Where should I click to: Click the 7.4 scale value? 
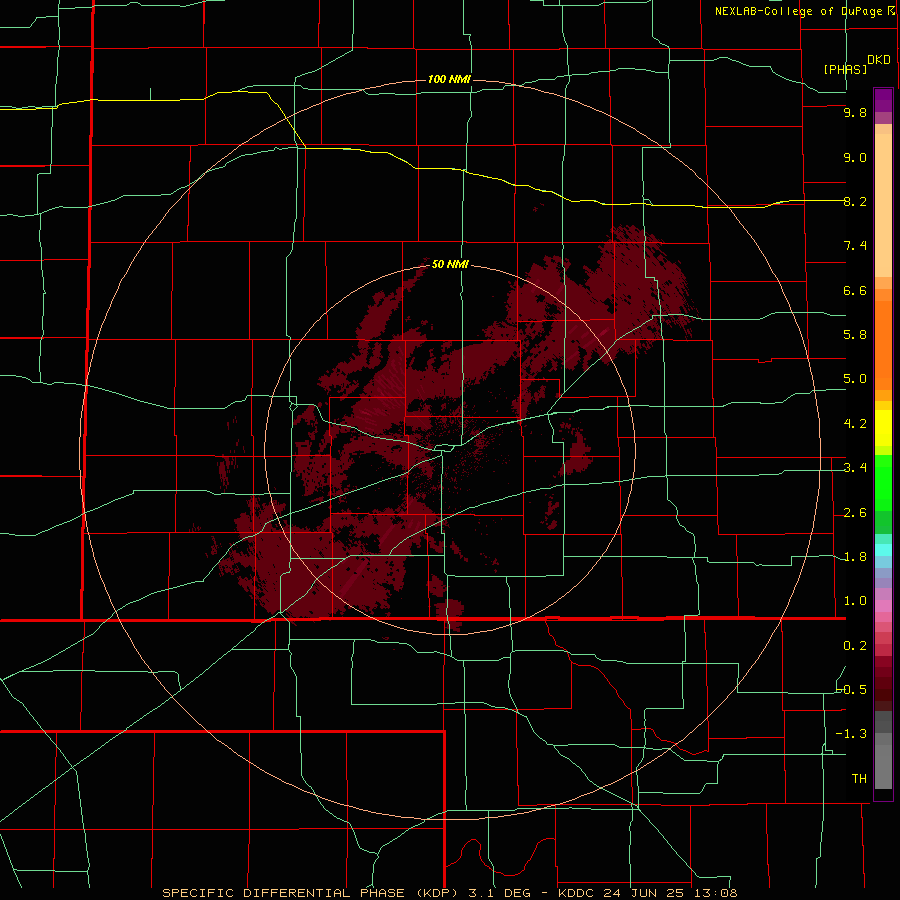tap(855, 246)
